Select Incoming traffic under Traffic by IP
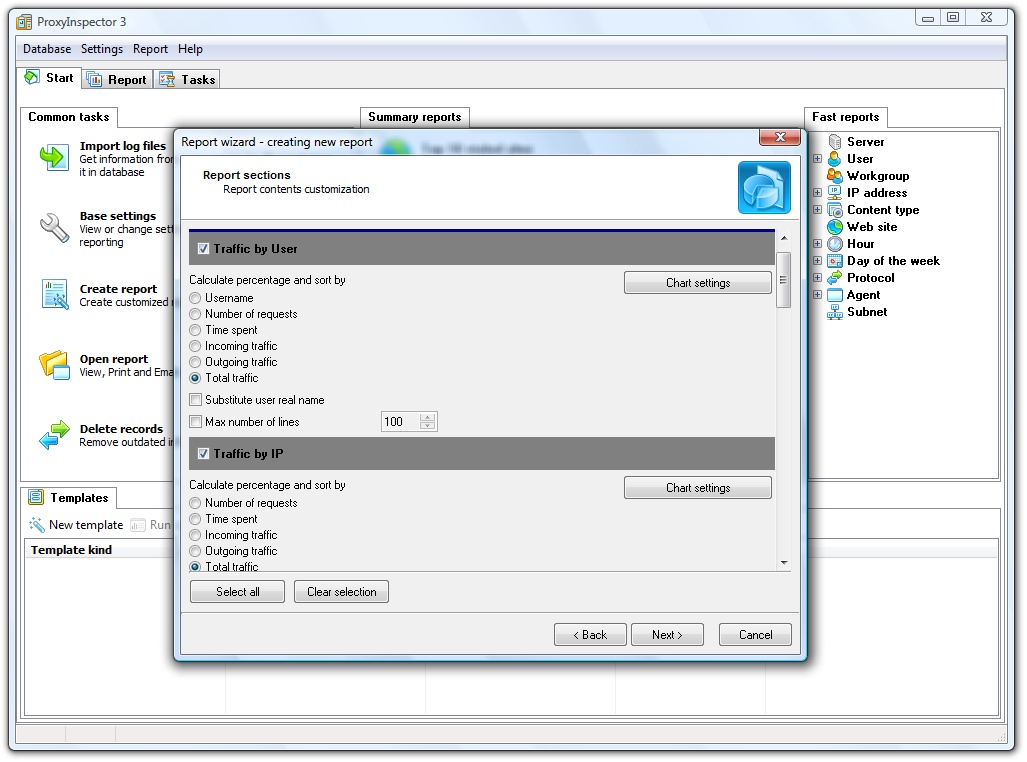The height and width of the screenshot is (762, 1027). click(195, 535)
